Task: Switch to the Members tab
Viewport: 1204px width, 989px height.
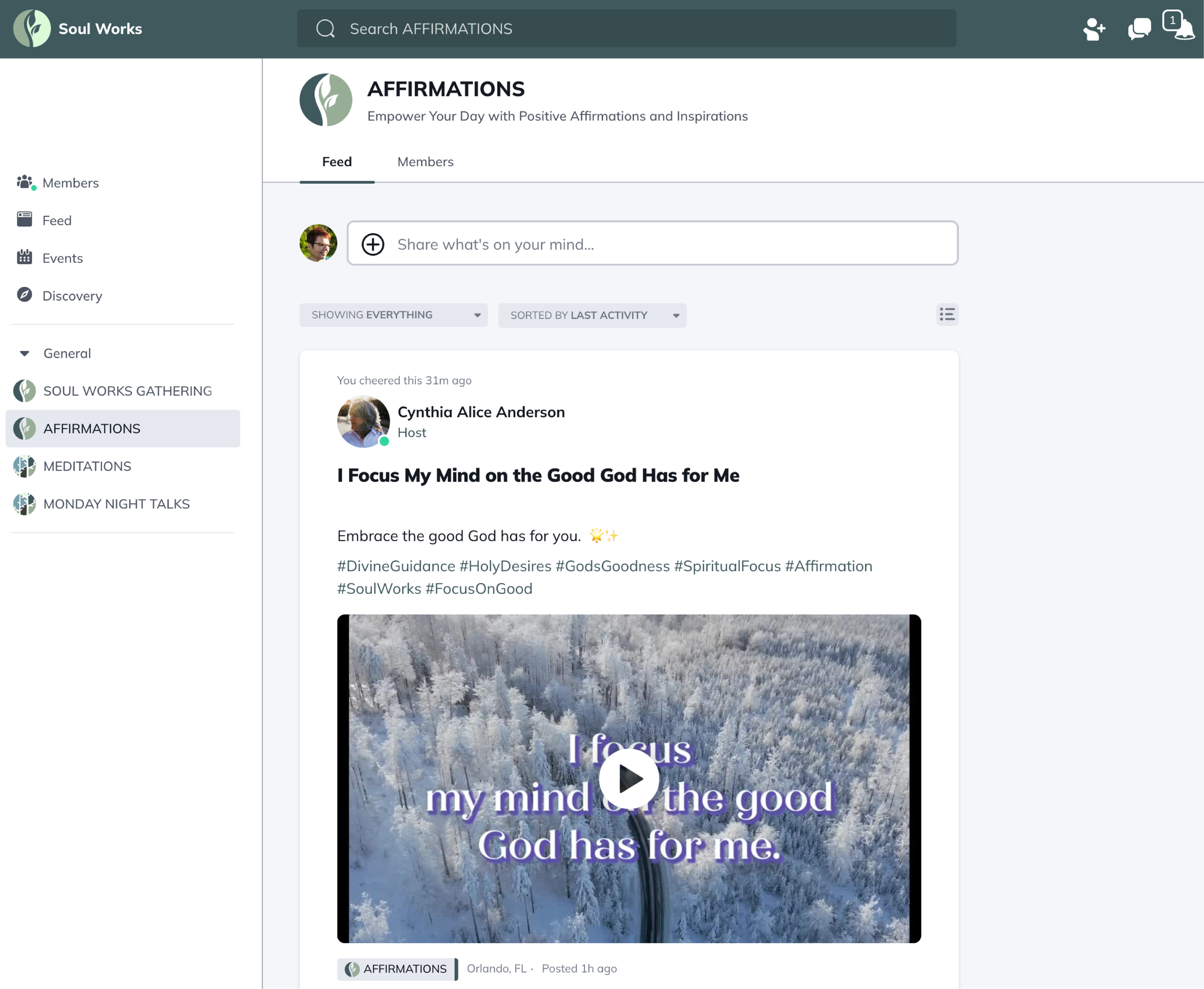Action: click(425, 162)
